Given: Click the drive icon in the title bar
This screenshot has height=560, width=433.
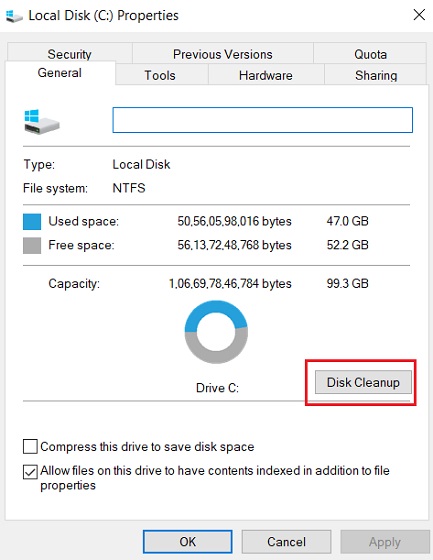Looking at the screenshot, I should [x=14, y=16].
